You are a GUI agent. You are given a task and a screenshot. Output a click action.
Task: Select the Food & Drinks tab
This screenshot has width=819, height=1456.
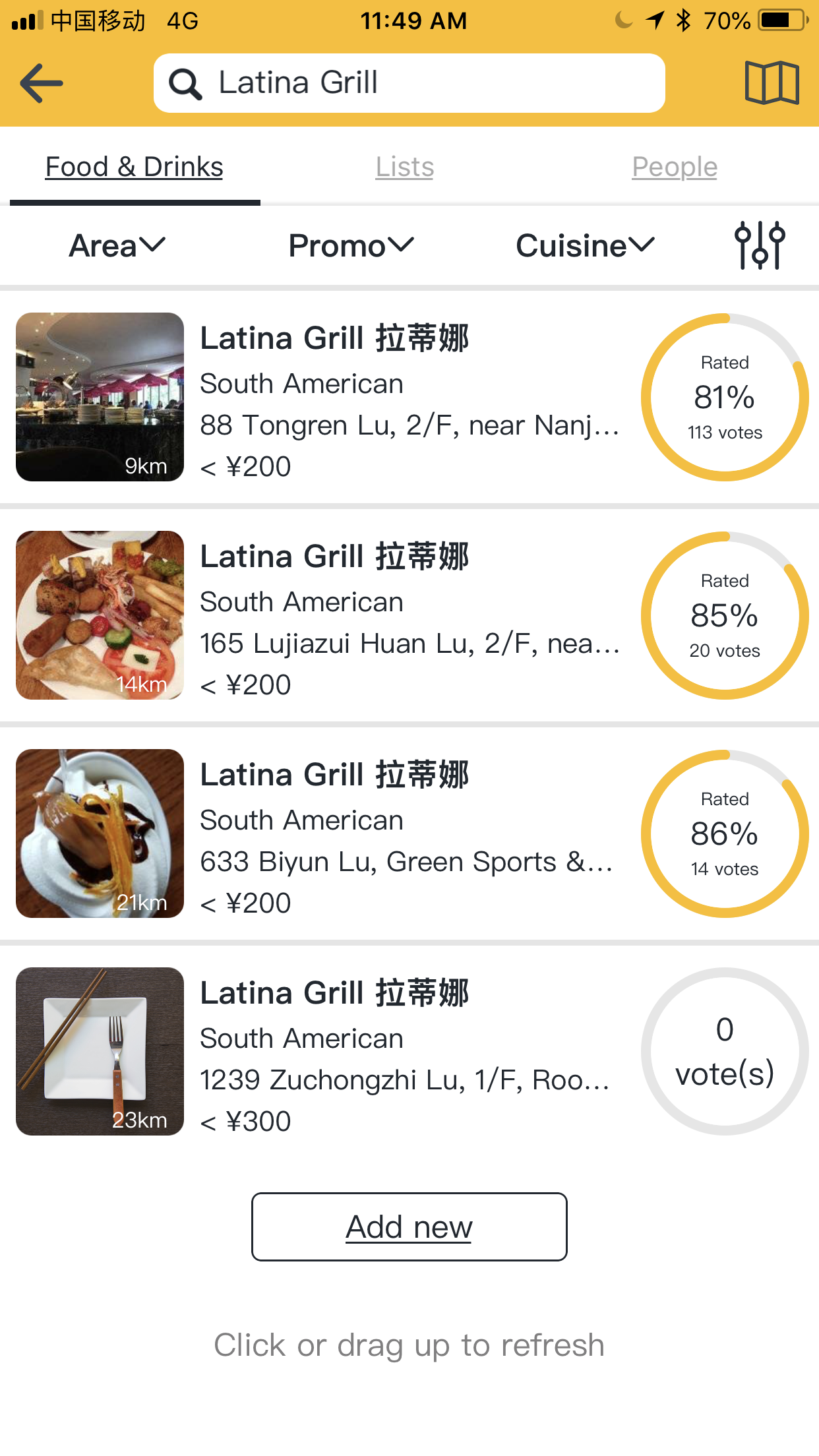point(134,167)
